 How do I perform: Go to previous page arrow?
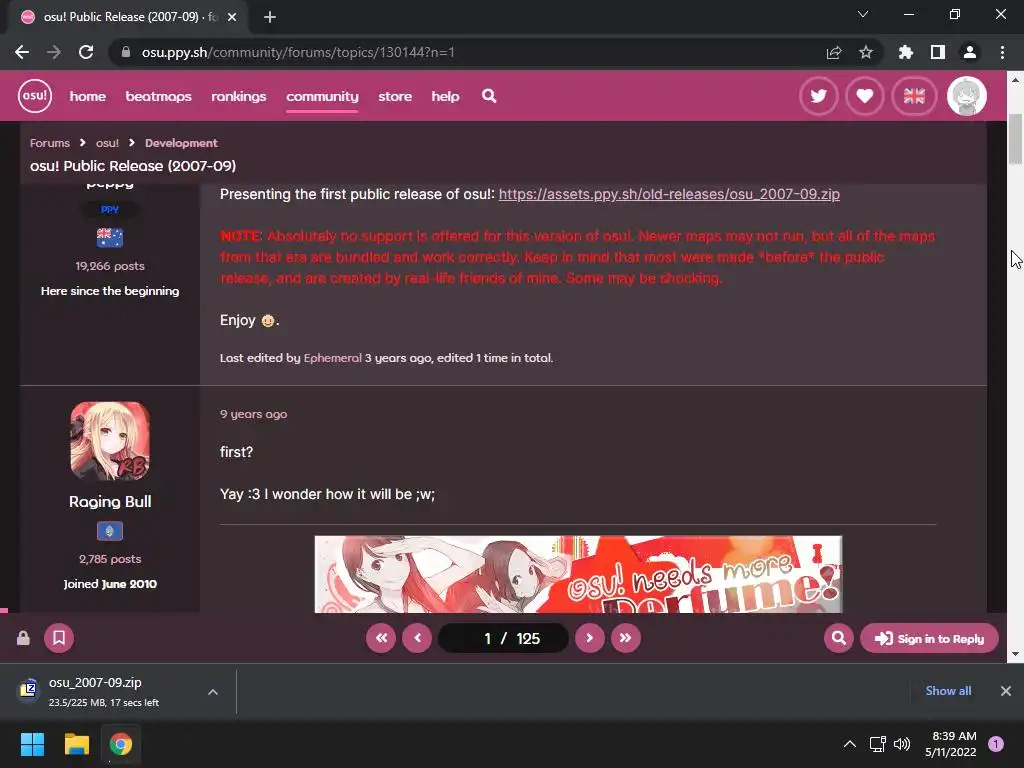(417, 638)
